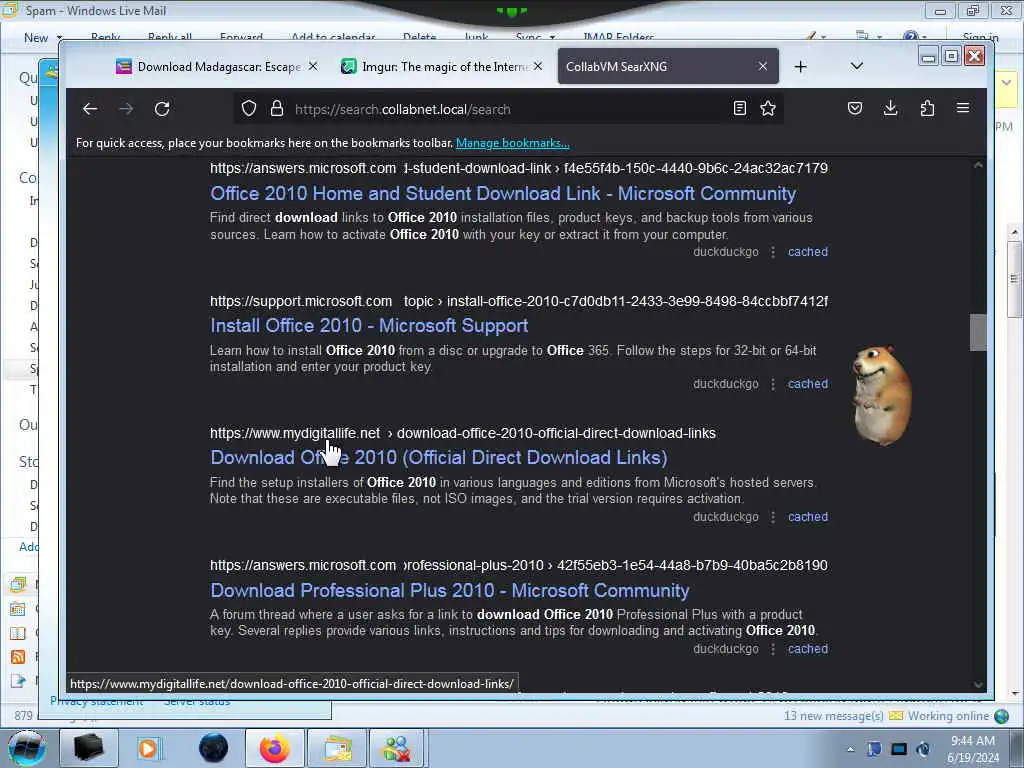Show hidden system tray icons arrow
This screenshot has height=768, width=1024.
[850, 749]
